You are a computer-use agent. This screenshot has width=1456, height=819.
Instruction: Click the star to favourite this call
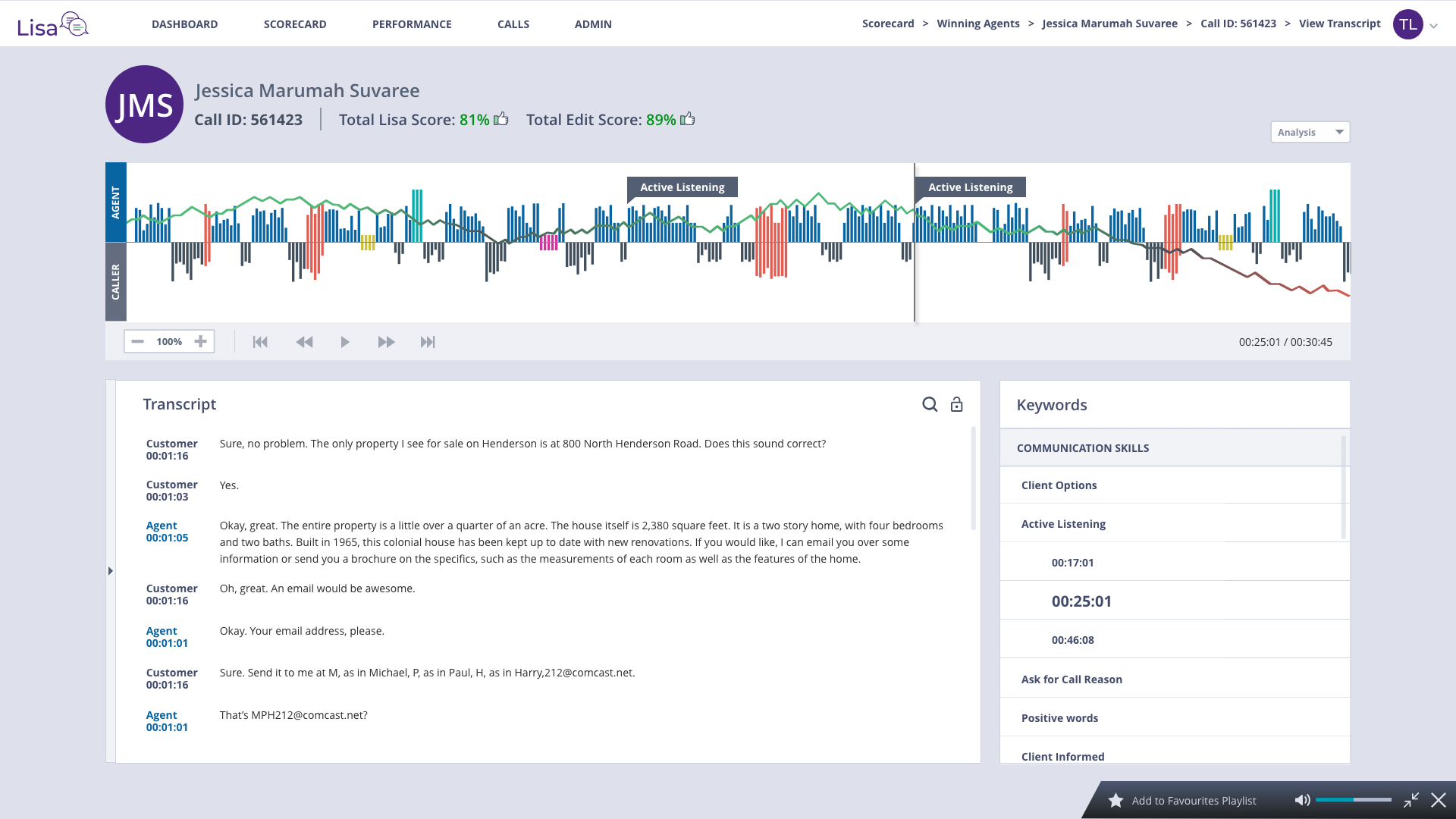point(1116,800)
